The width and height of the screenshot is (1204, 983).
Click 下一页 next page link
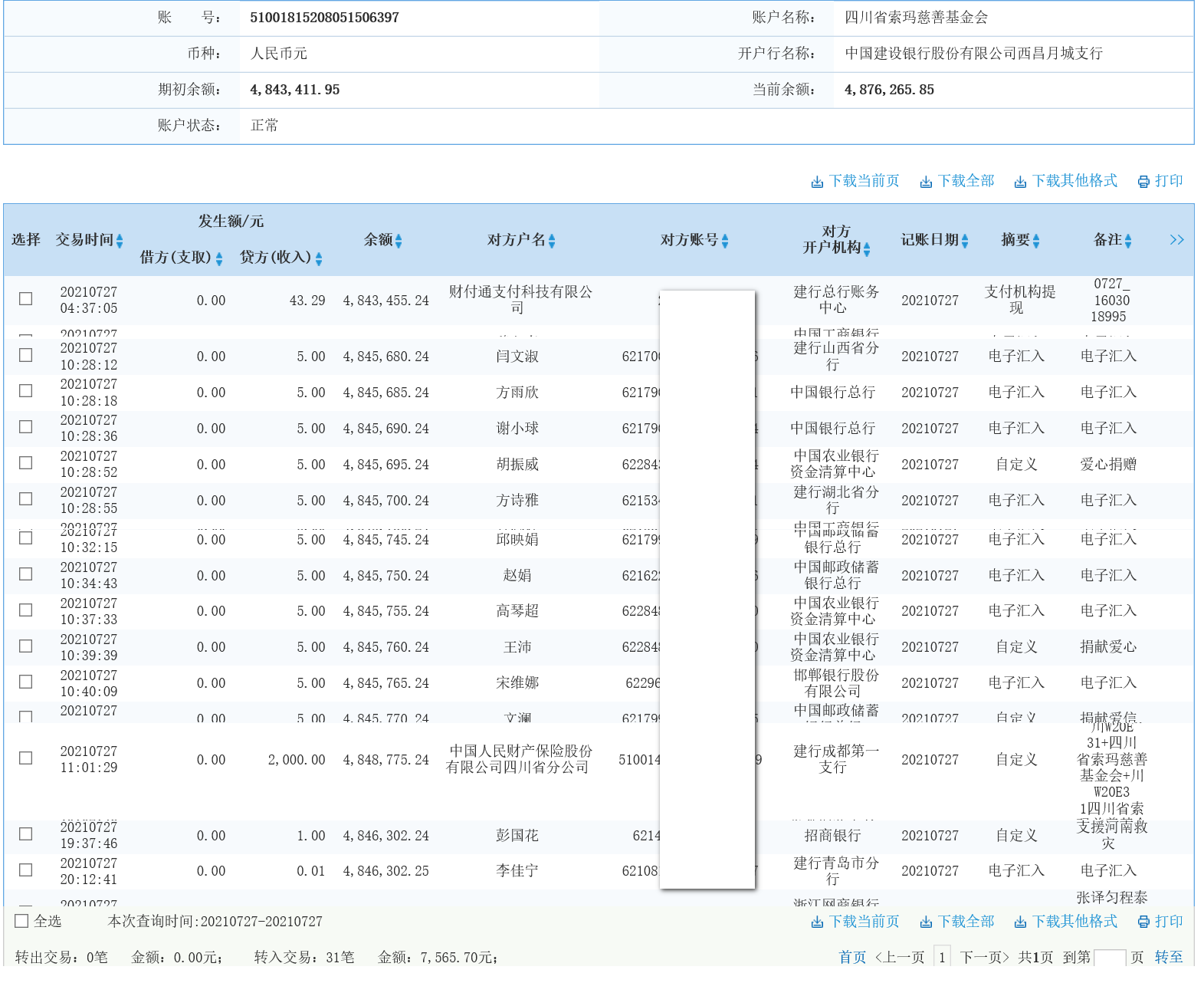coord(985,957)
